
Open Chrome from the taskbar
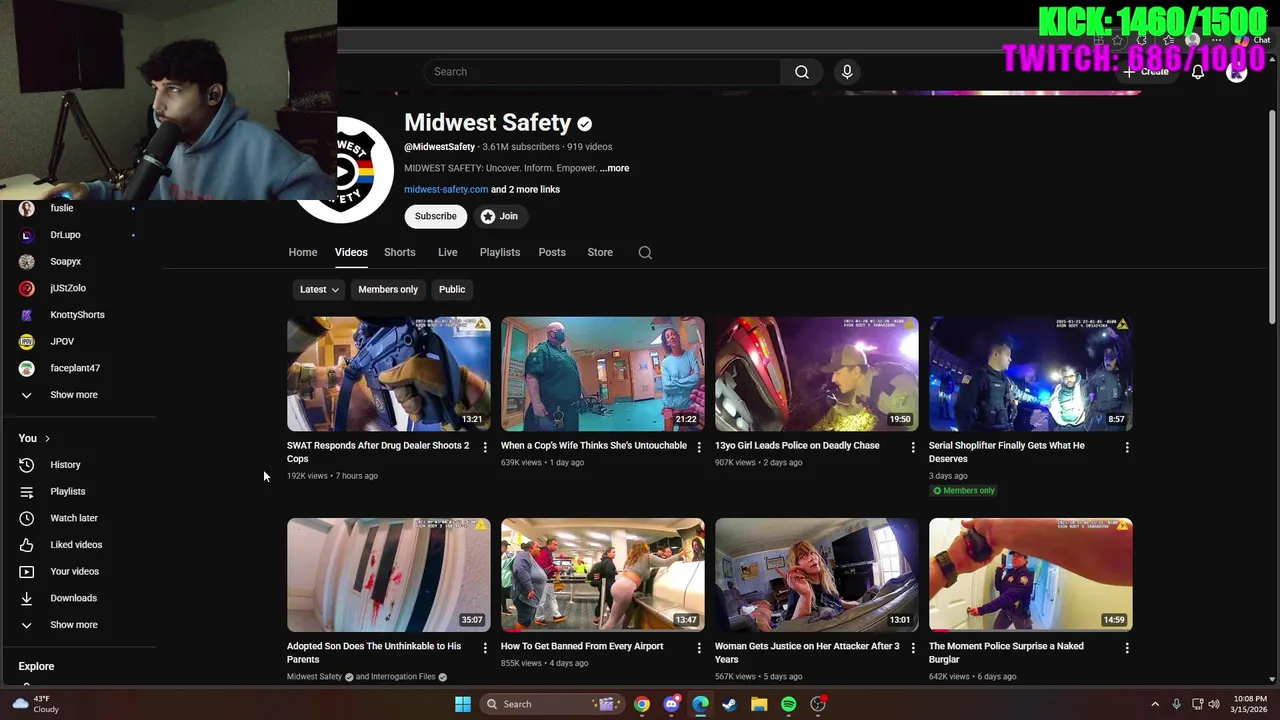point(642,704)
